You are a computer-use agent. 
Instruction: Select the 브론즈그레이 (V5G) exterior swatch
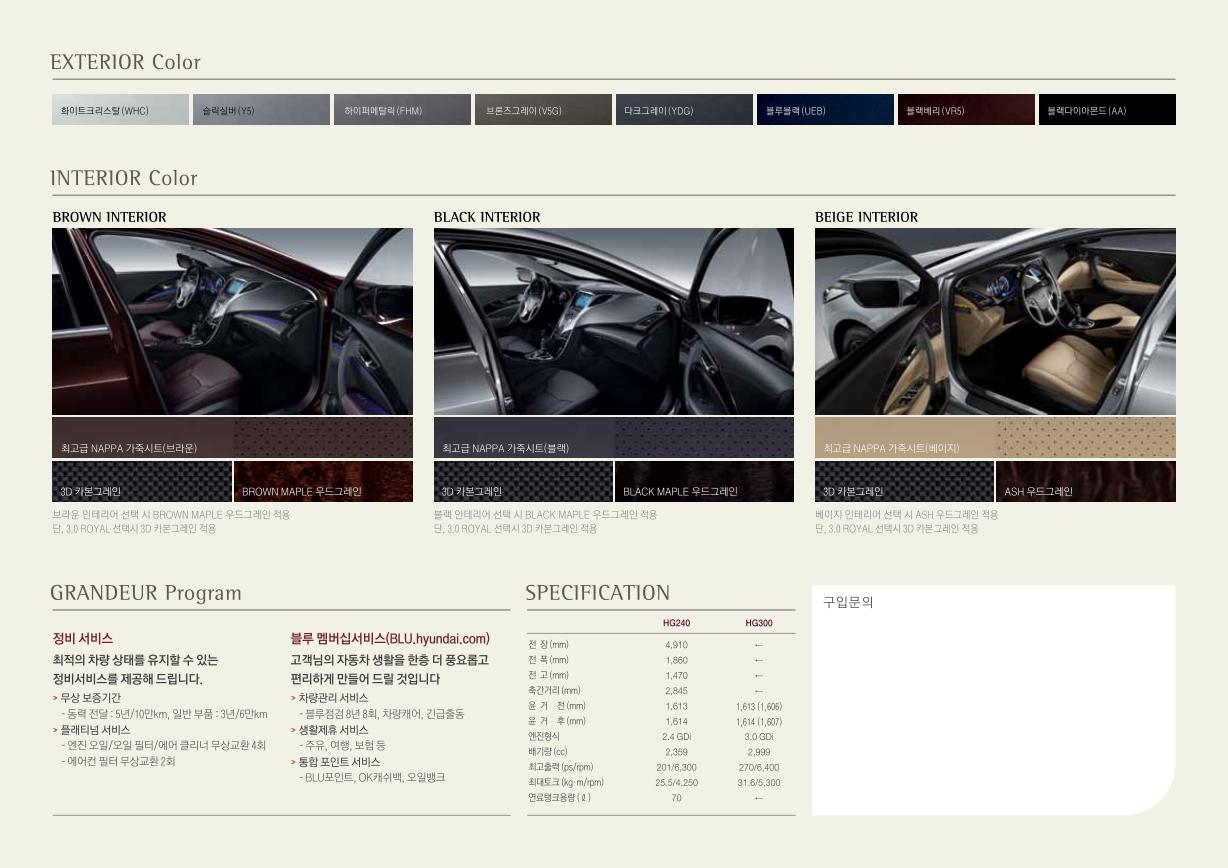(x=543, y=110)
